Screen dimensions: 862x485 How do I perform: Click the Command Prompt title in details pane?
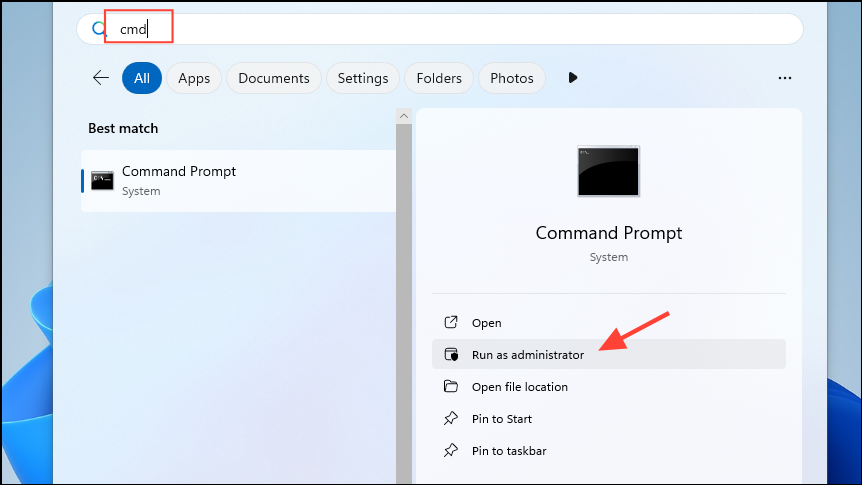pos(609,233)
